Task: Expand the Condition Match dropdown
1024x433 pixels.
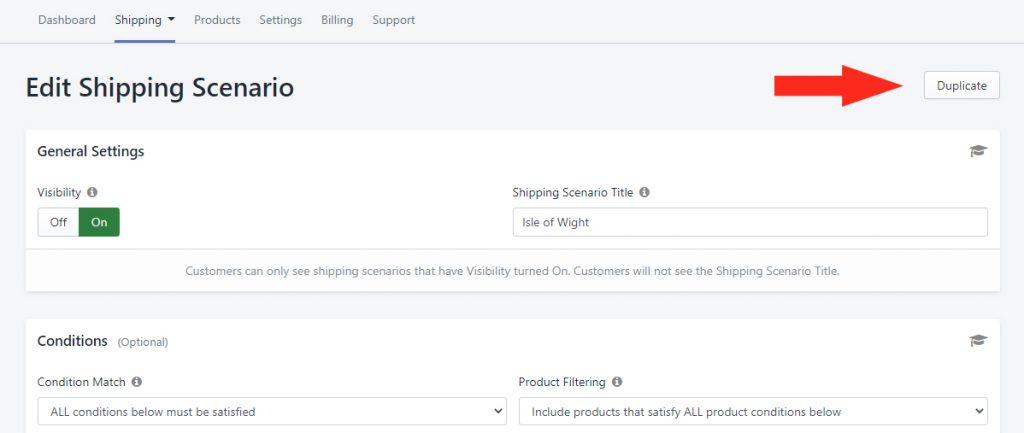Action: [x=272, y=411]
